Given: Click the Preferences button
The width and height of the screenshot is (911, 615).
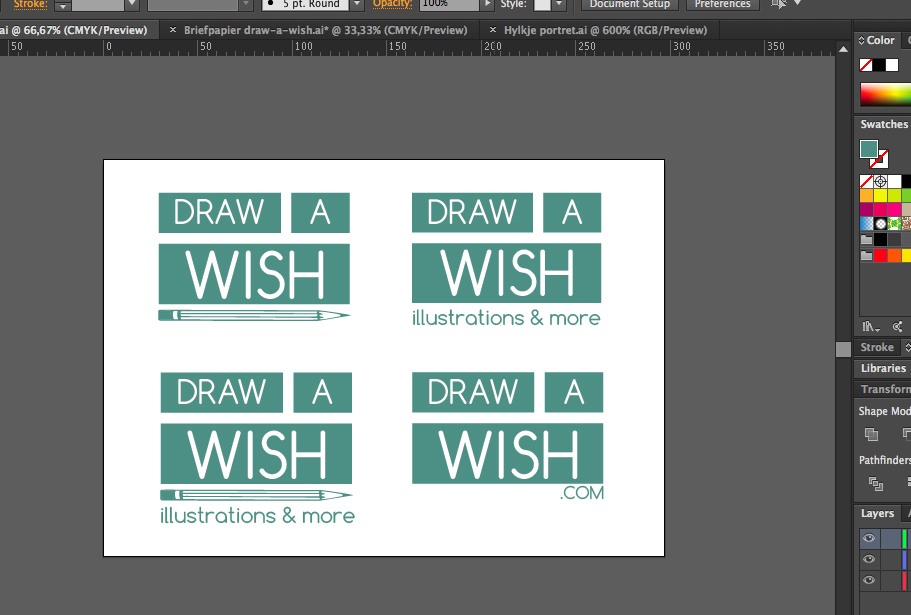Looking at the screenshot, I should pos(723,4).
